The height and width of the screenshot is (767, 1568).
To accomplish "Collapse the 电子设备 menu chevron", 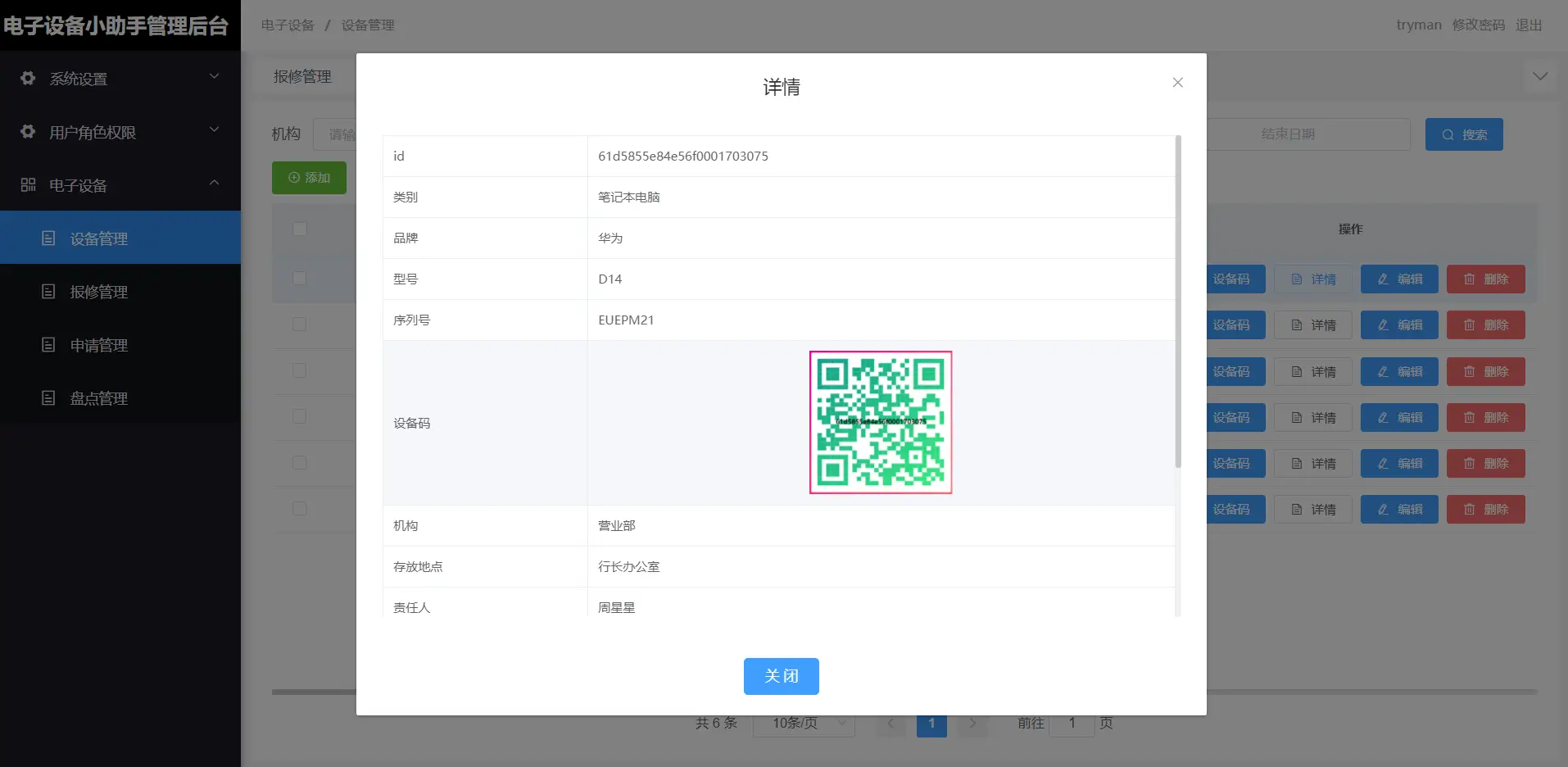I will 215,183.
